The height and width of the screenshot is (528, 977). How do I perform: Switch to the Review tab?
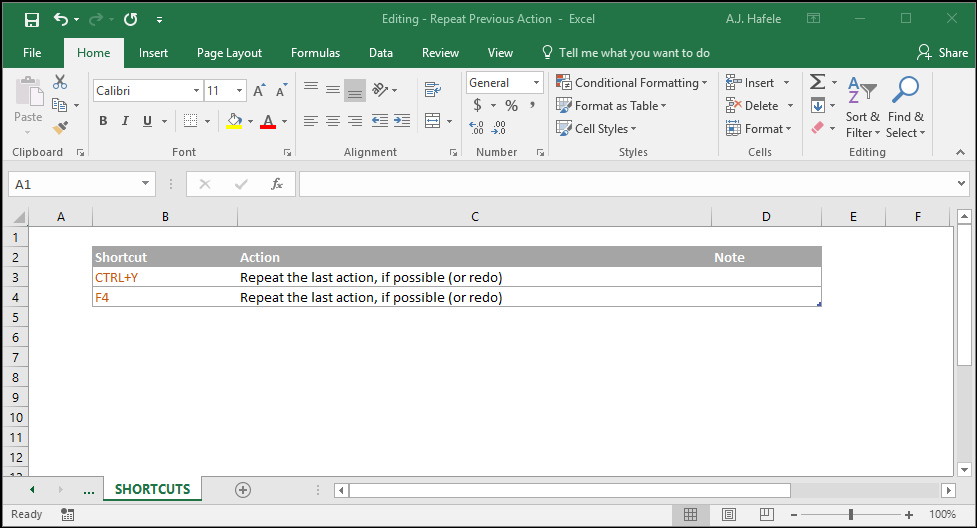440,53
